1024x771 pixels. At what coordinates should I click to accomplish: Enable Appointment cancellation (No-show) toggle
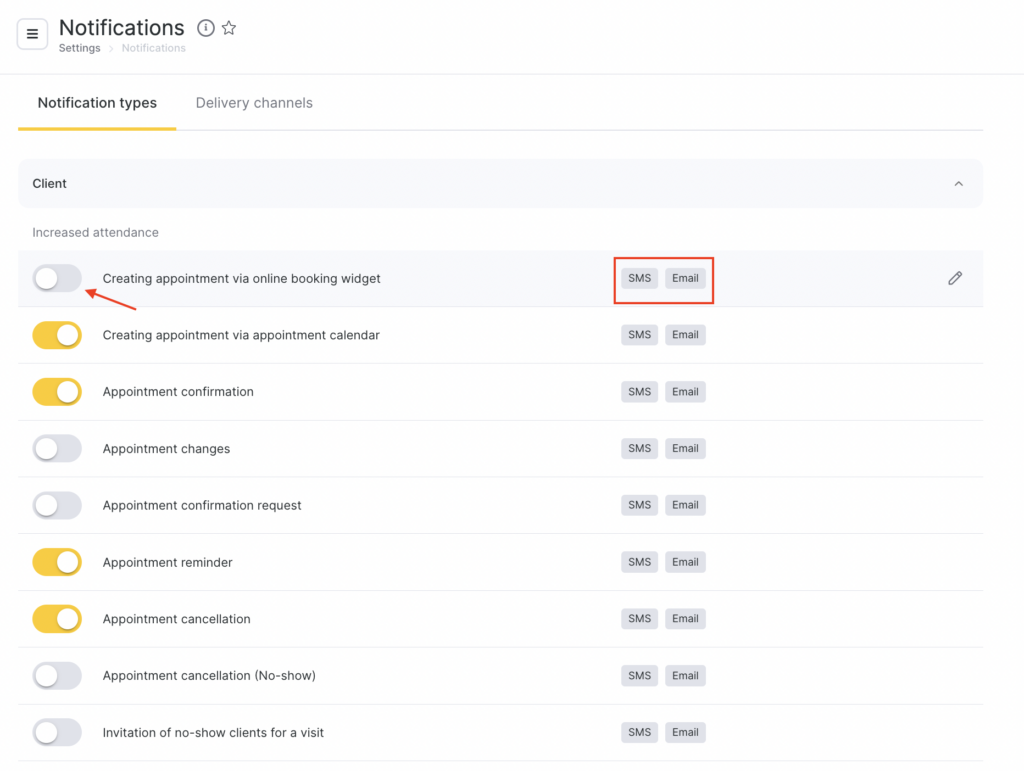click(x=57, y=676)
